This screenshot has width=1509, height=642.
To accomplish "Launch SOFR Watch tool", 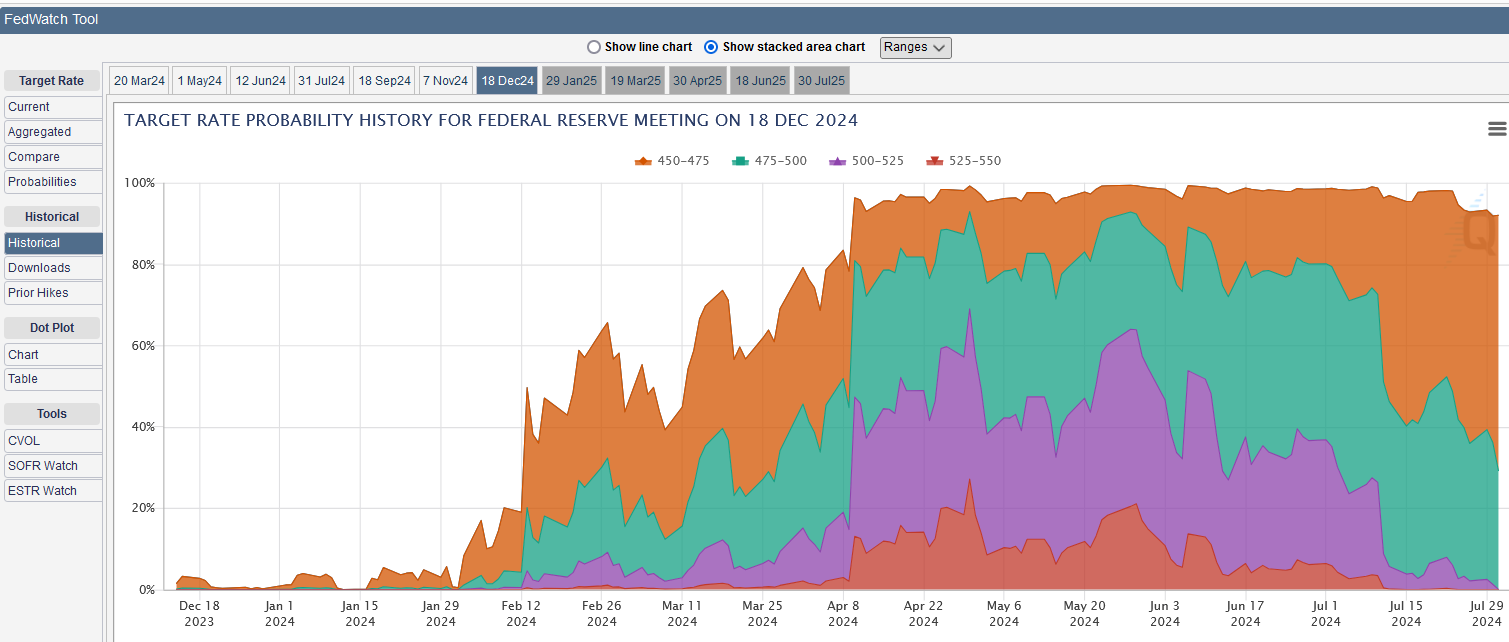I will pyautogui.click(x=53, y=466).
